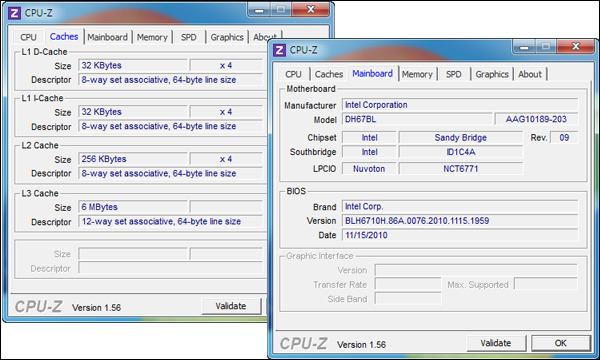Close the back CPU-Z Caches window
This screenshot has width=600, height=360.
pyautogui.click(x=311, y=10)
